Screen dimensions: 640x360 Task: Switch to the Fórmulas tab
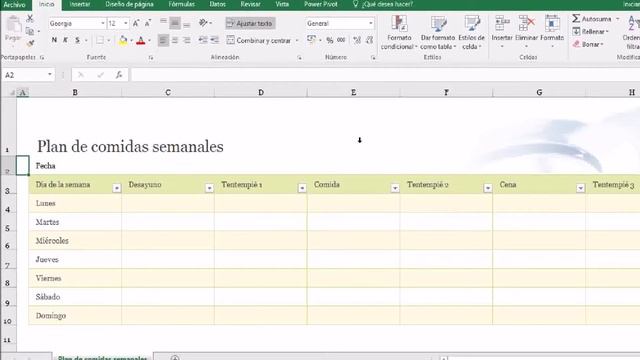click(182, 4)
